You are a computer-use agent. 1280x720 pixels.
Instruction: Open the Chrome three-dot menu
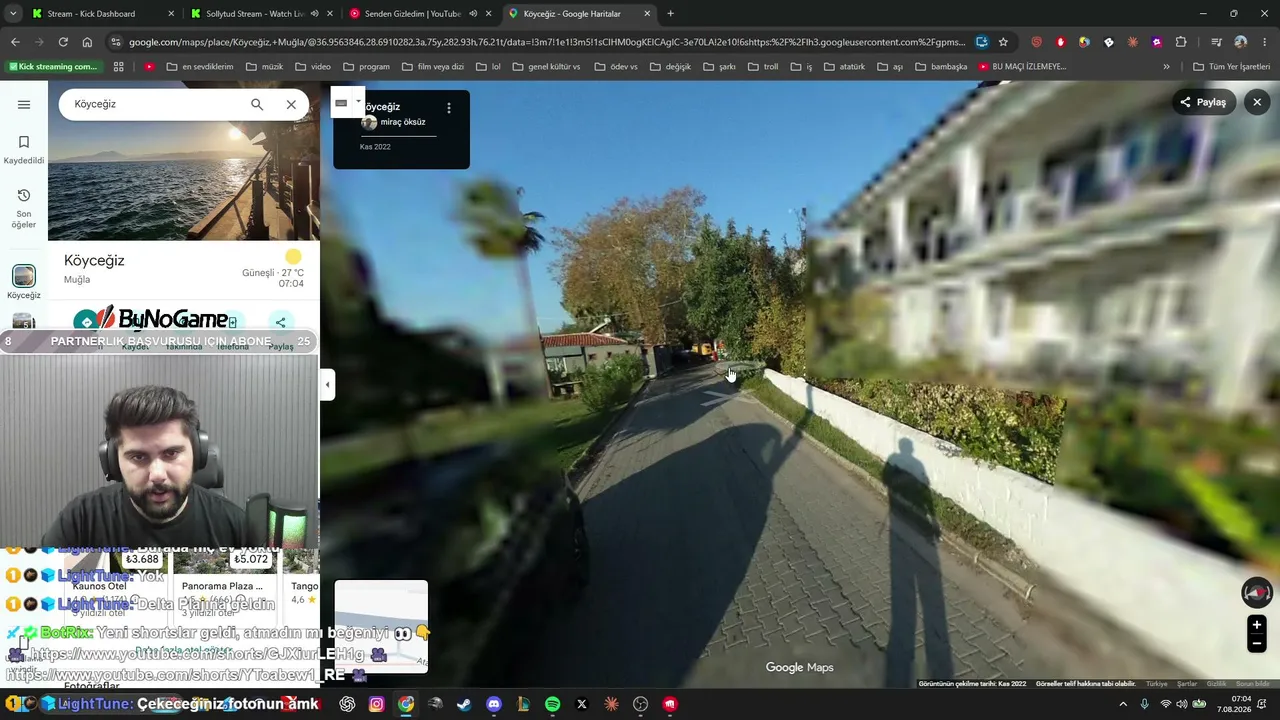click(x=1265, y=42)
